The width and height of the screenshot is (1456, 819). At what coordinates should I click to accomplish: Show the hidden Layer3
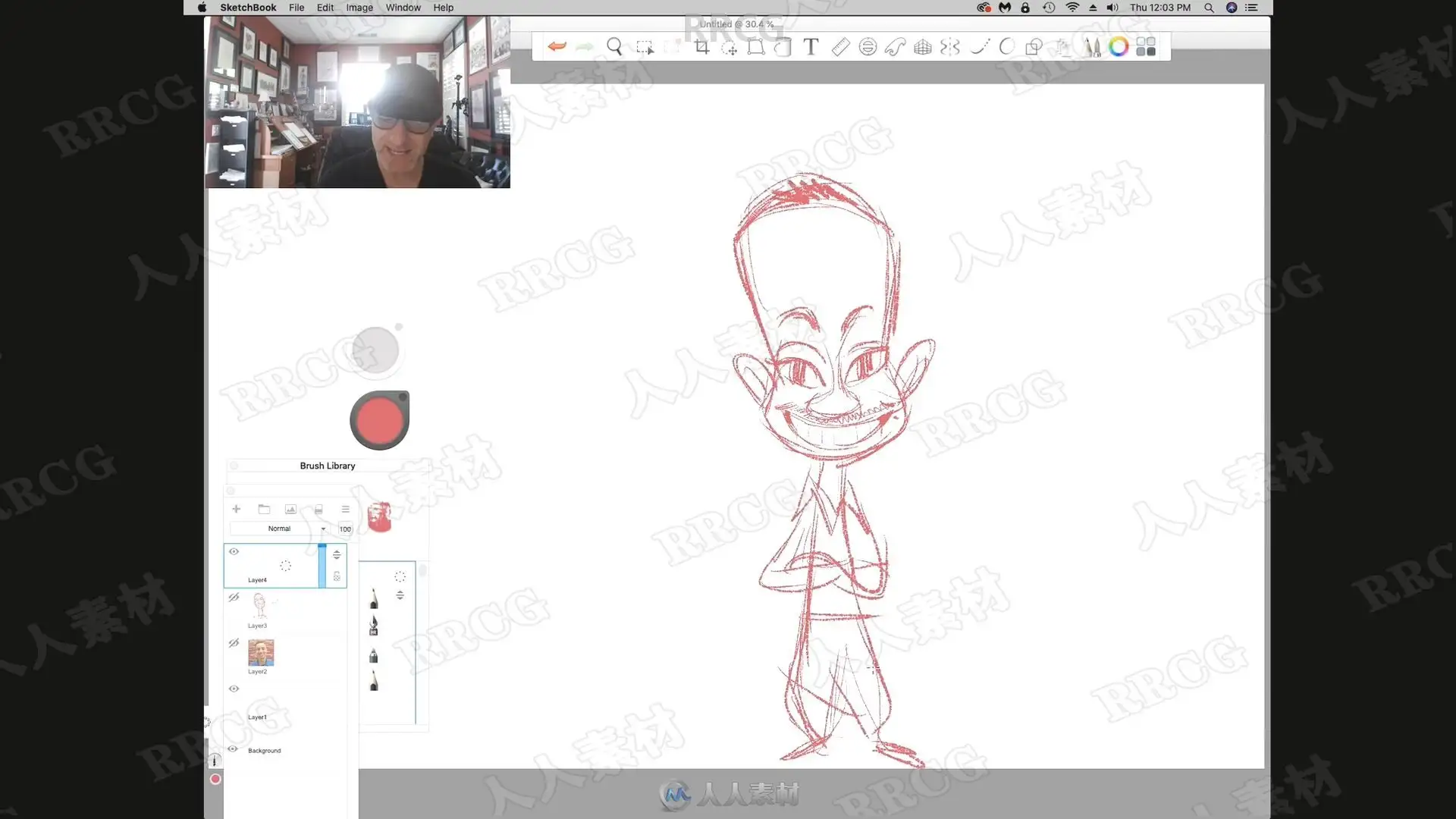[234, 598]
